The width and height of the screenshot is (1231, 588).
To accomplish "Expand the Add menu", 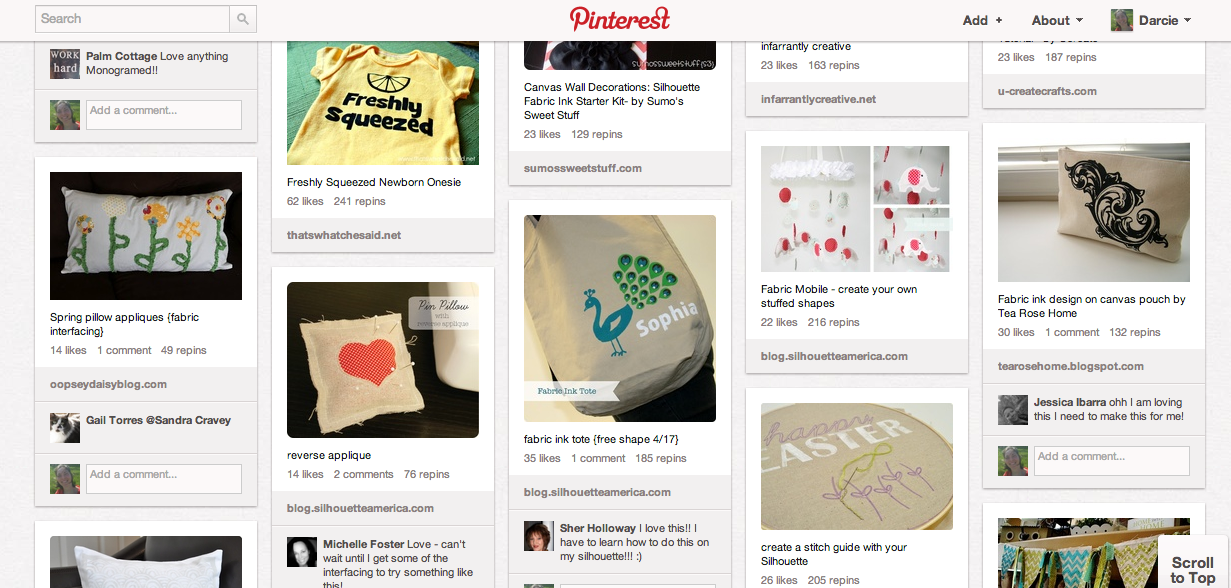I will click(x=982, y=20).
